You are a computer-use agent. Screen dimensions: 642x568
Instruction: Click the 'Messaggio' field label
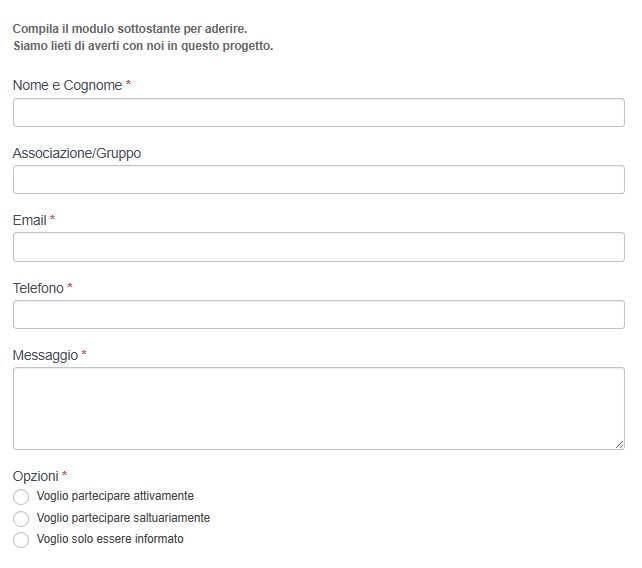click(45, 355)
